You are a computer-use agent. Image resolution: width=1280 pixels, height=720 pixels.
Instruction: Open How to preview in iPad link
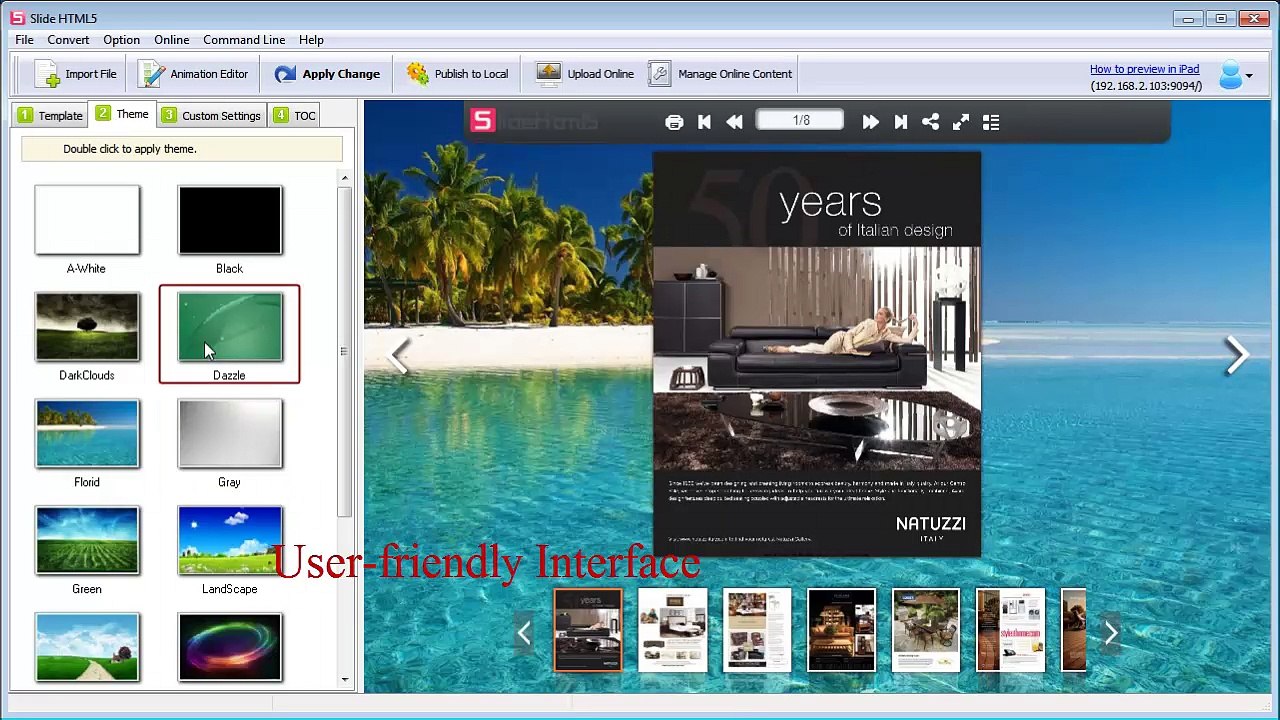pyautogui.click(x=1144, y=69)
